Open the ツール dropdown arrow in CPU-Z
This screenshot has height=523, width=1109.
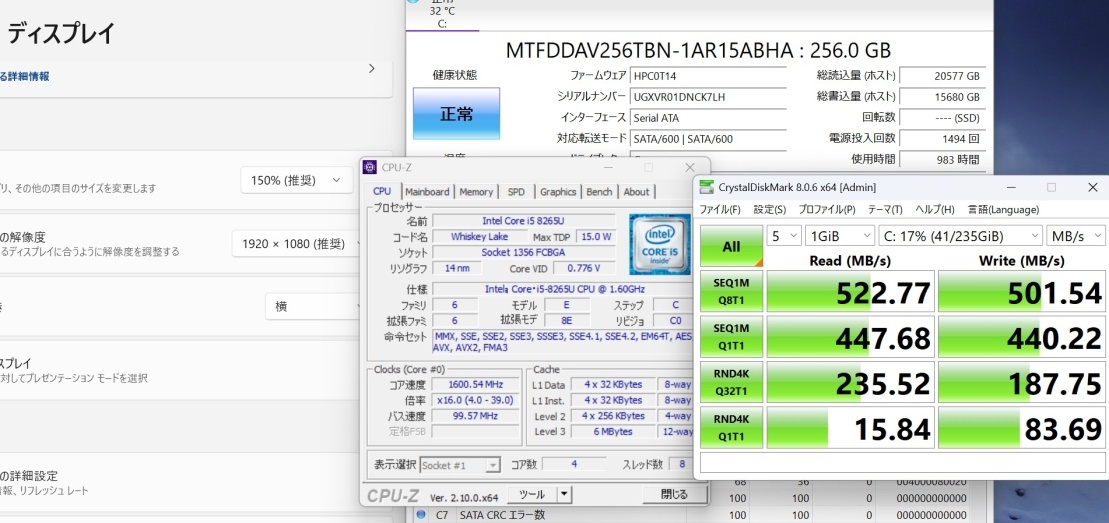pos(564,494)
